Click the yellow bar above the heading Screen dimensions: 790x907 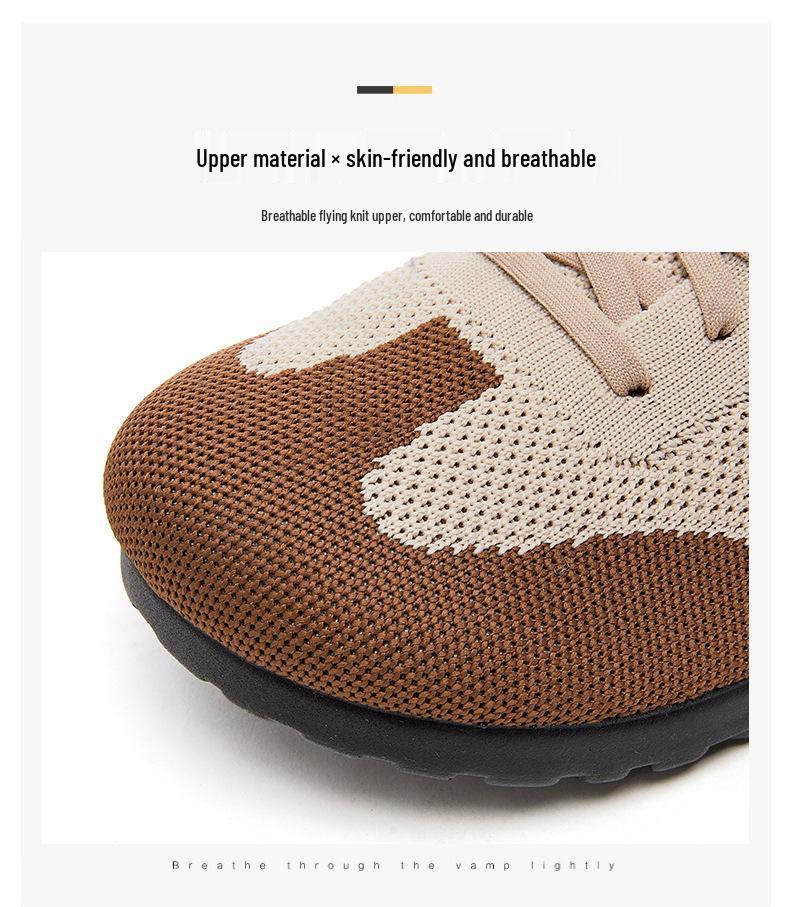coord(412,90)
